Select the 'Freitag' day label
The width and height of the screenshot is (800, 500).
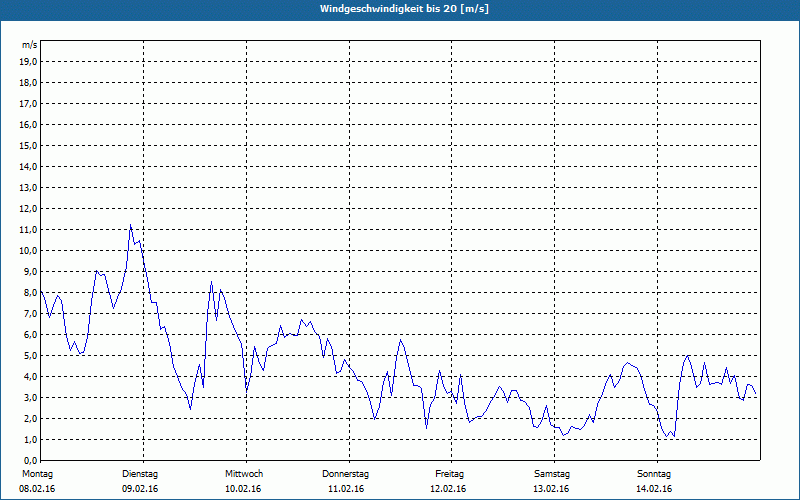(449, 474)
